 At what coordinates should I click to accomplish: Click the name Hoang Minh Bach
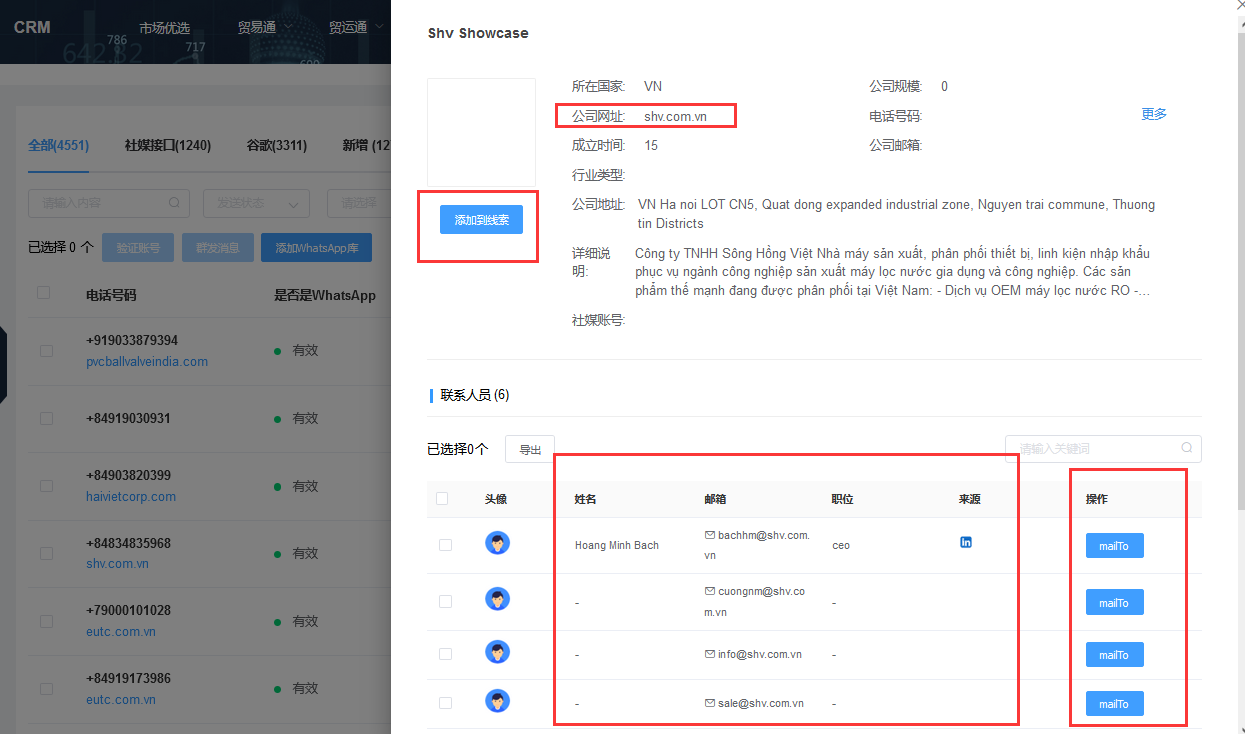[617, 545]
